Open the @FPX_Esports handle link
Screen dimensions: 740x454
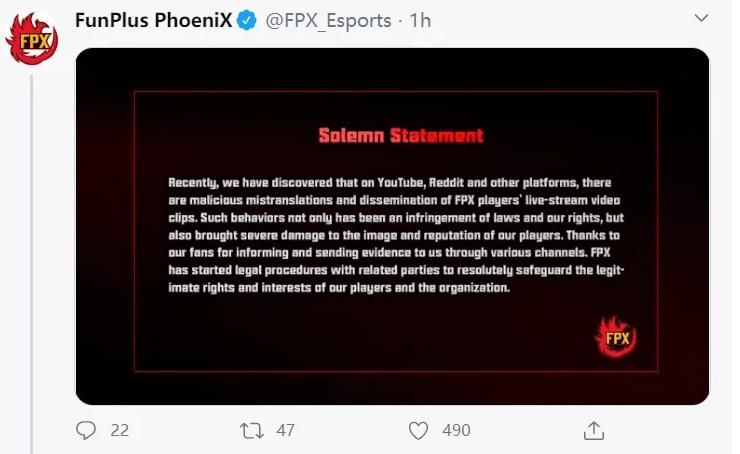(328, 21)
